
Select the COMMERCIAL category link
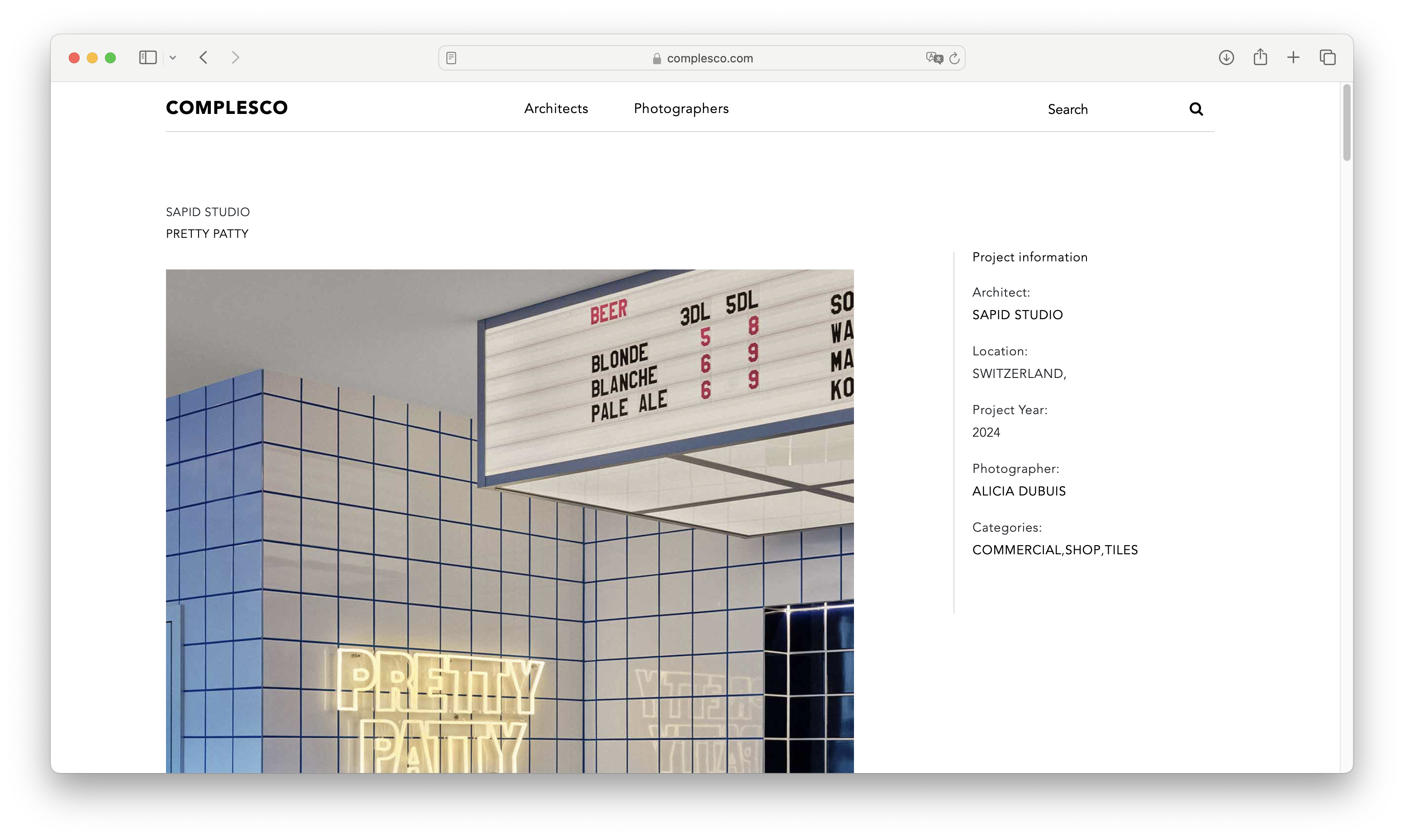pos(1016,550)
